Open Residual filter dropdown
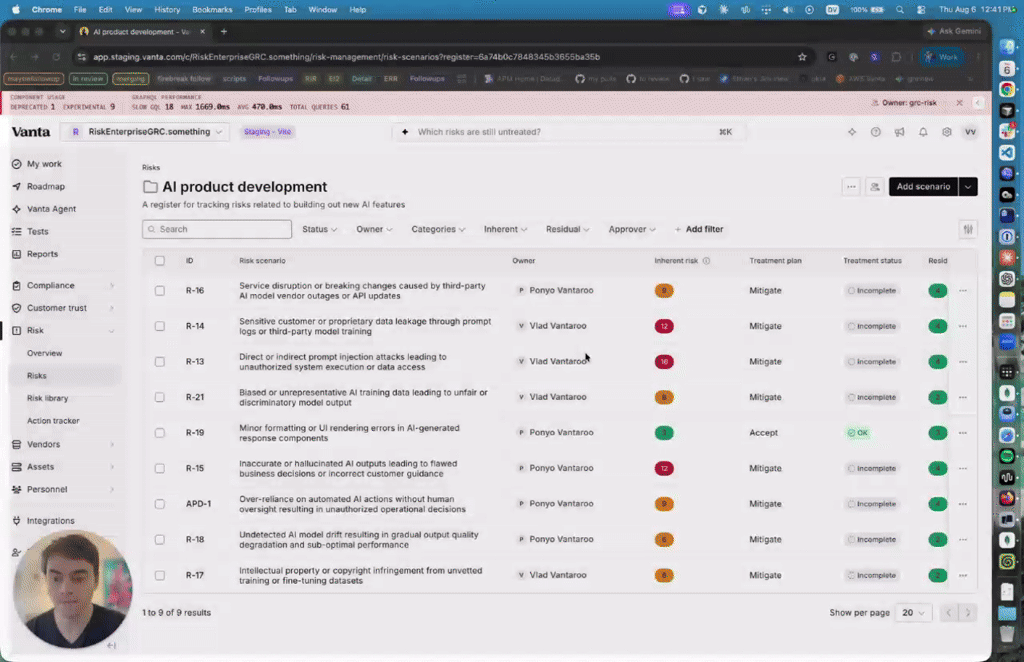The image size is (1024, 662). click(x=568, y=229)
